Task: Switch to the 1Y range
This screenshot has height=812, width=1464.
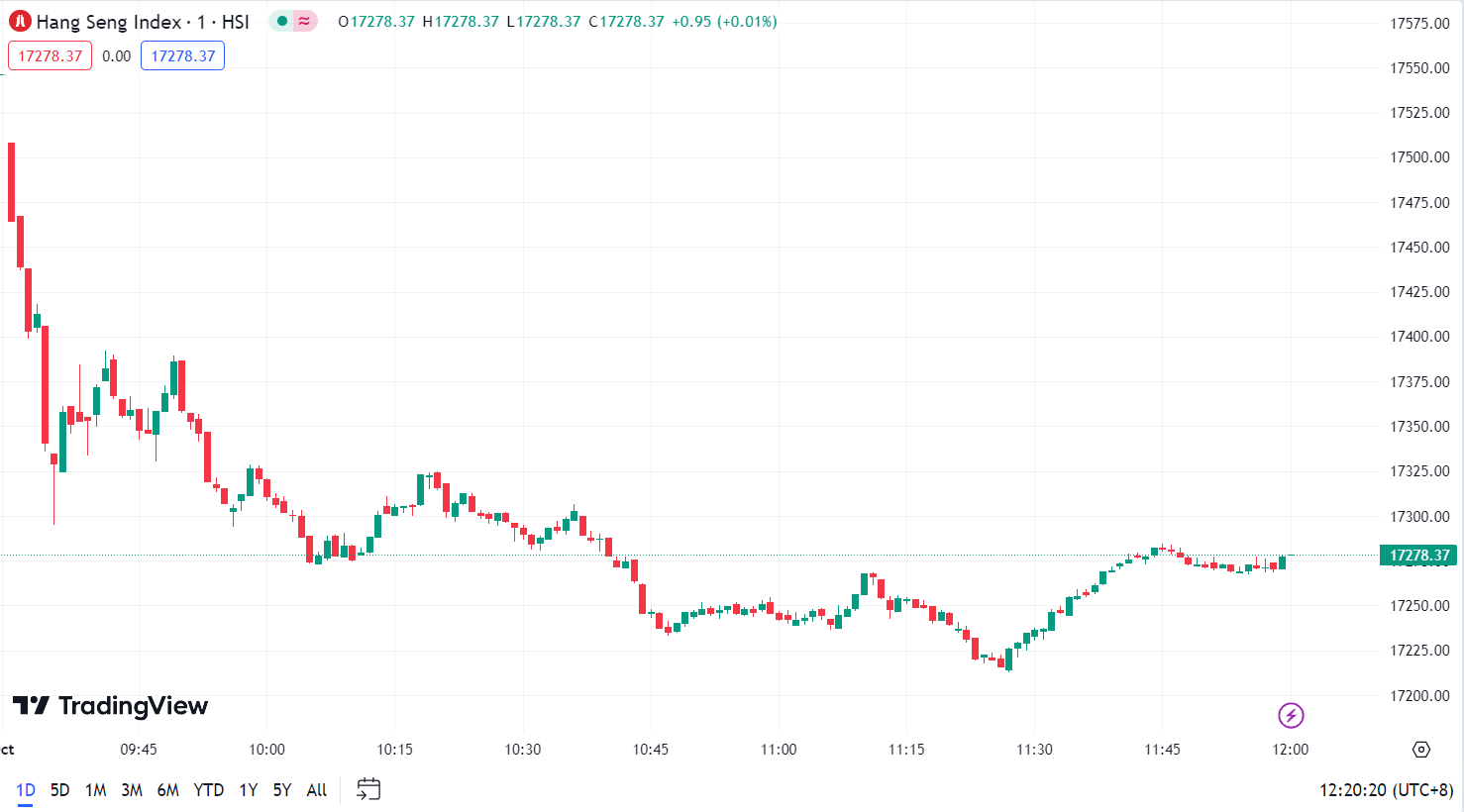Action: (249, 789)
